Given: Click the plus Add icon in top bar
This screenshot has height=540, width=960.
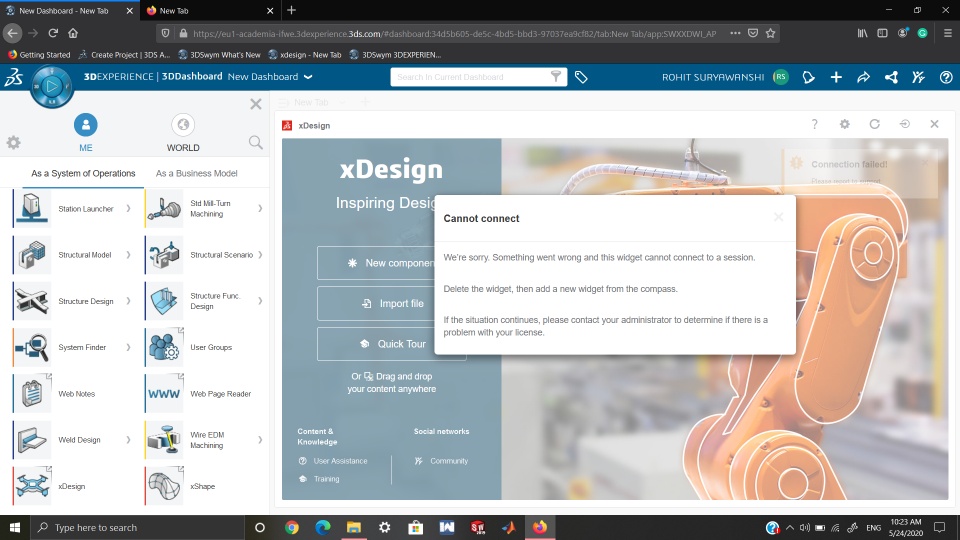Looking at the screenshot, I should coord(836,77).
